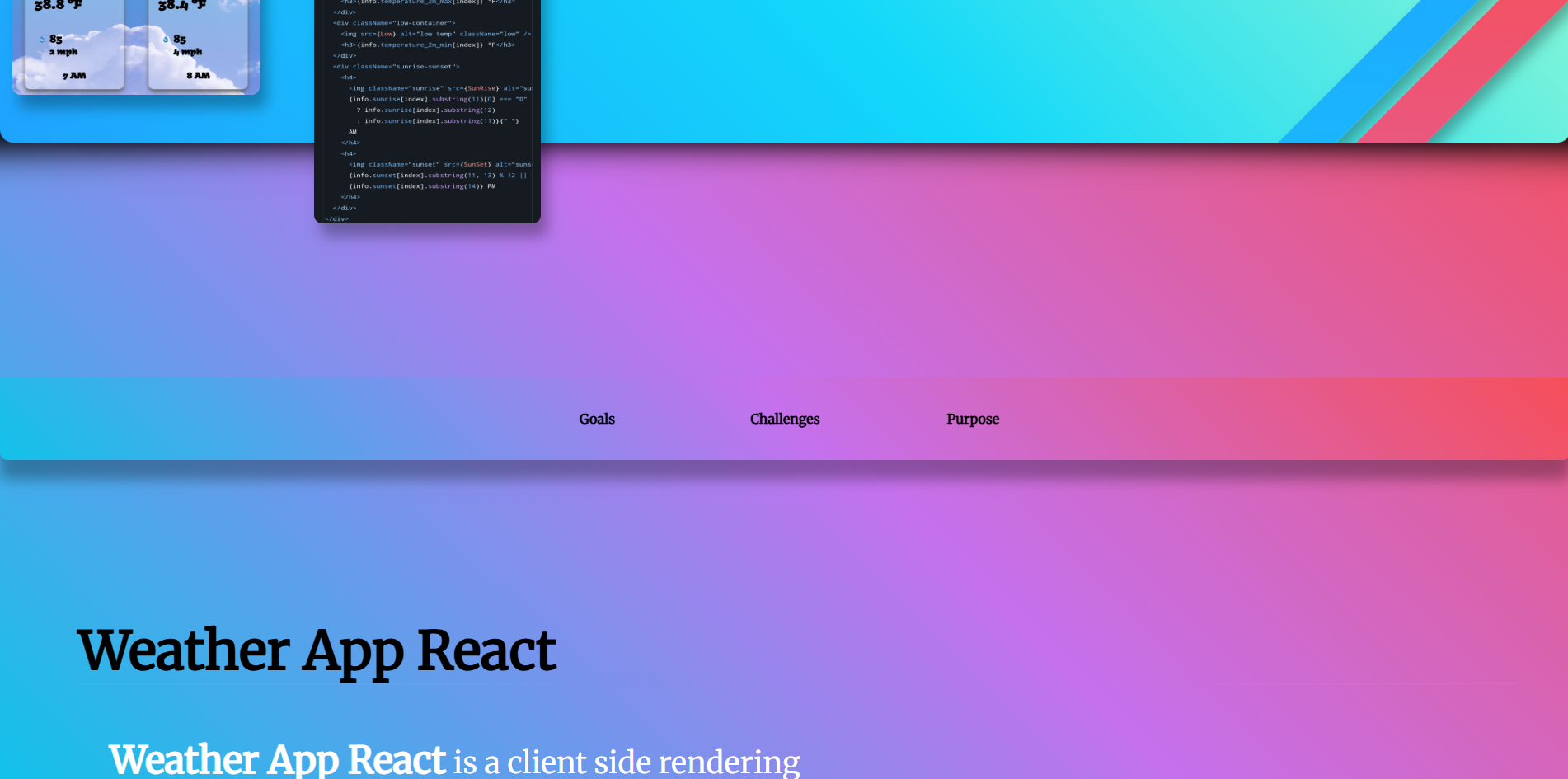This screenshot has width=1568, height=779.
Task: Click the humidity droplet icon on 8 AM card
Action: [167, 38]
